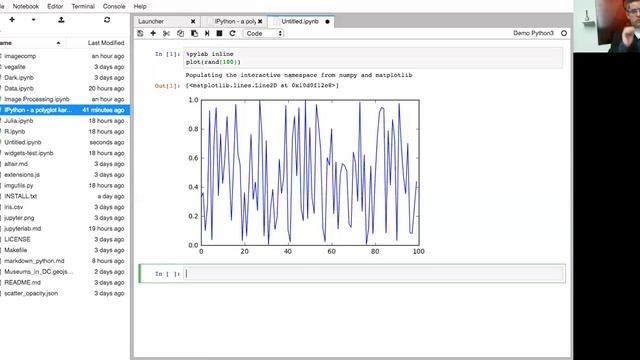Screen dimensions: 640x360
Task: Click the Out[1] Line2D output text
Action: (x=262, y=86)
